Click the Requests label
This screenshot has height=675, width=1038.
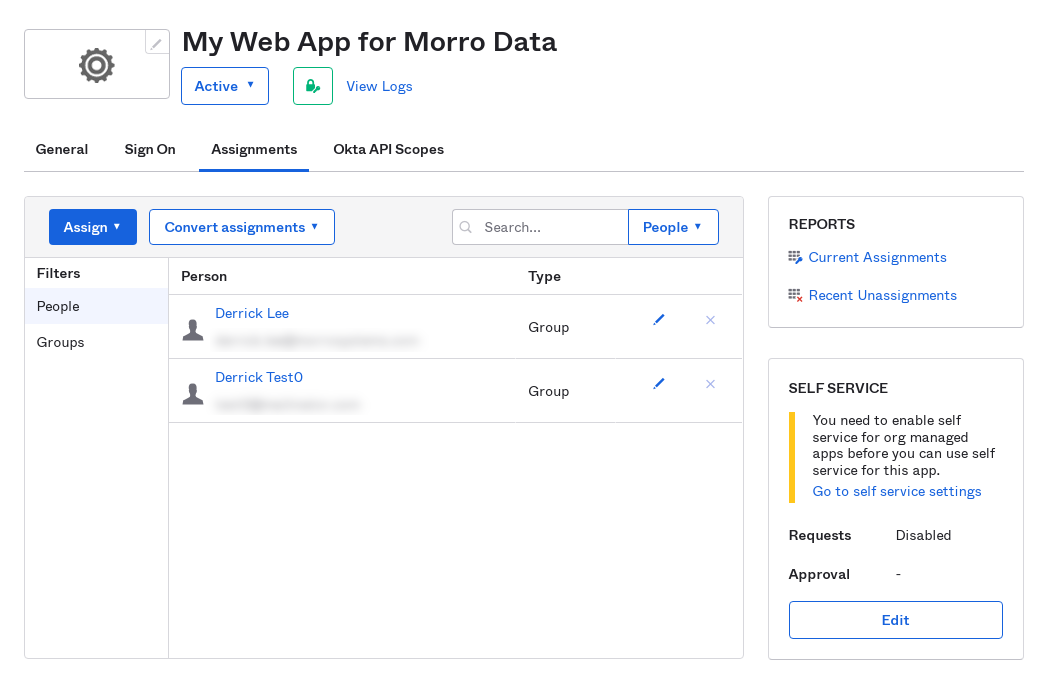point(820,535)
